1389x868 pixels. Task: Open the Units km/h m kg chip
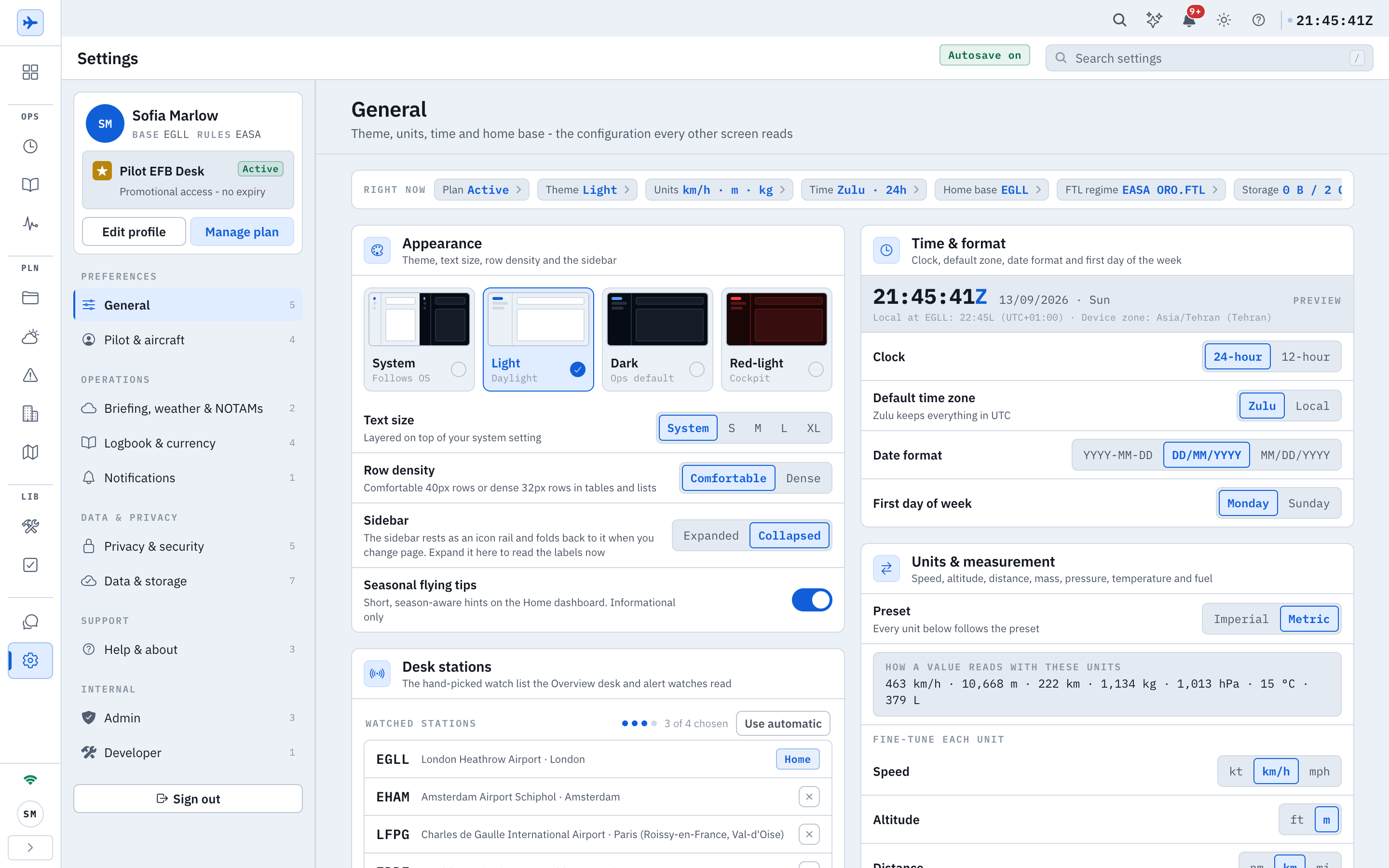[x=719, y=190]
